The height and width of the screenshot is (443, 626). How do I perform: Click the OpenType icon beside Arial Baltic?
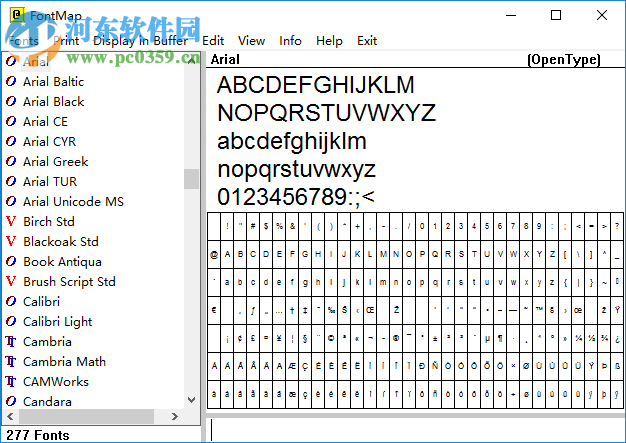[11, 81]
